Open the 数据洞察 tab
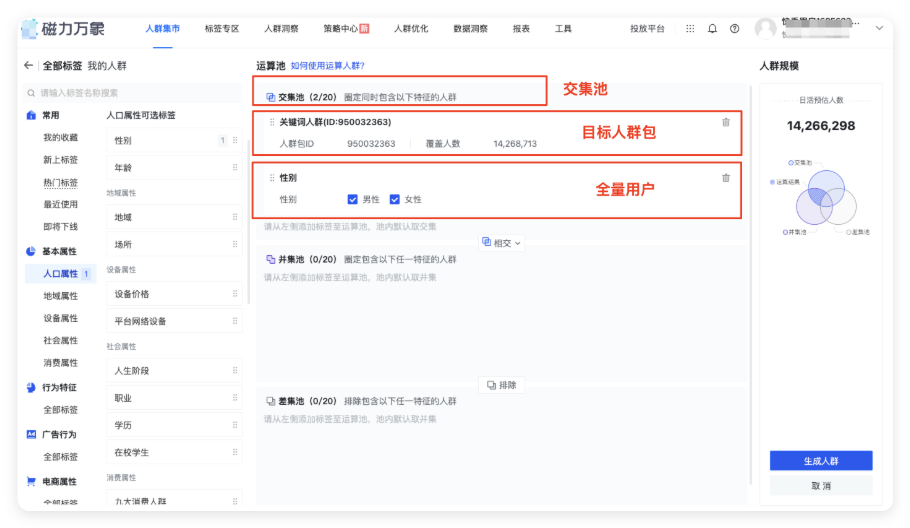 [471, 28]
